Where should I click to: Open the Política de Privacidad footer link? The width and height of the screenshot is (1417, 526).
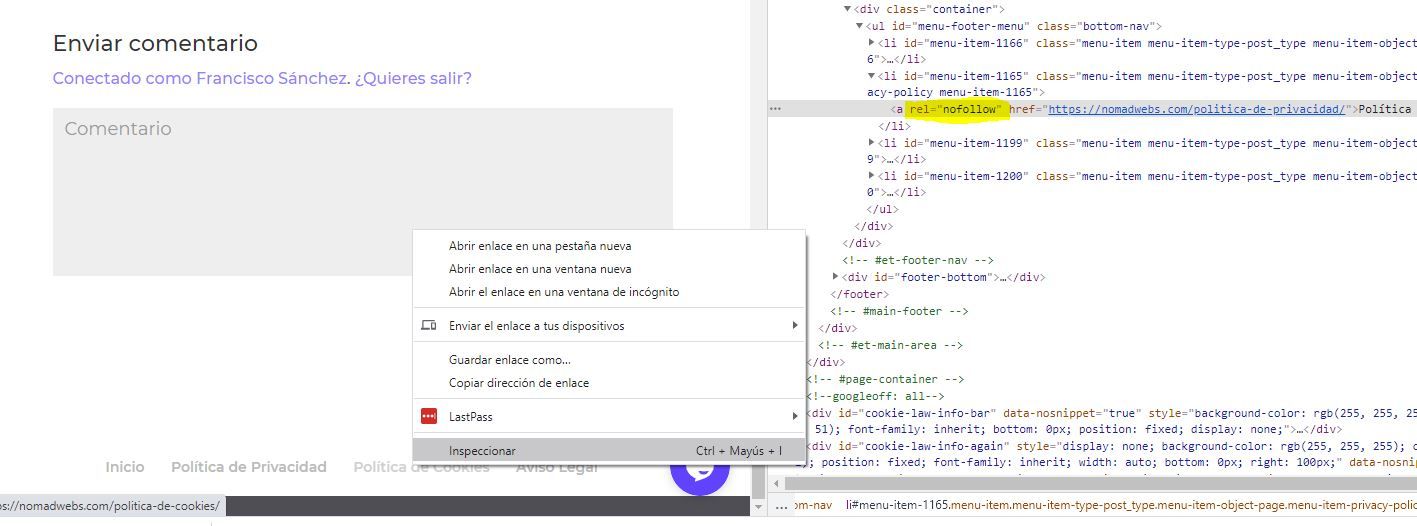[x=249, y=467]
